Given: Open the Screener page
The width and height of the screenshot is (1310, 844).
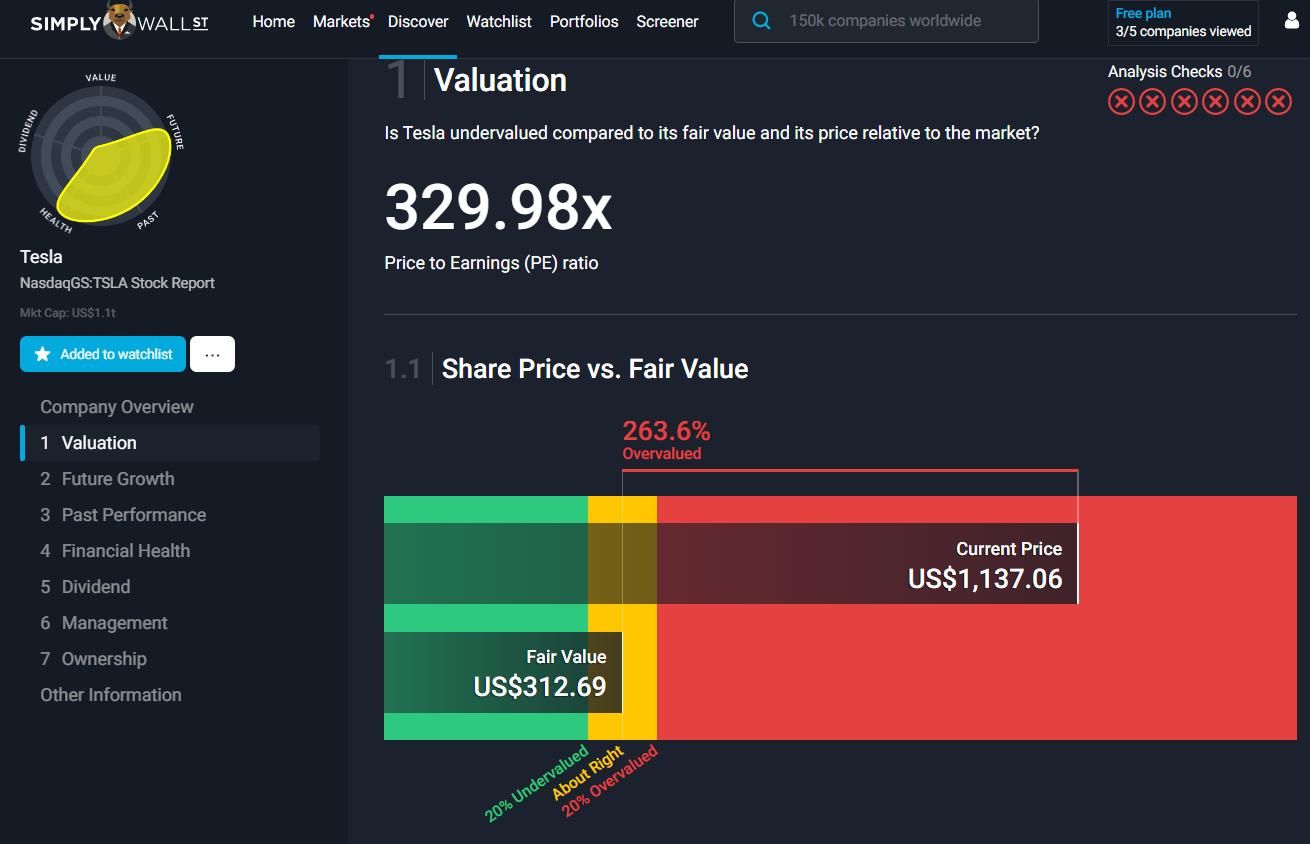Looking at the screenshot, I should (x=667, y=21).
